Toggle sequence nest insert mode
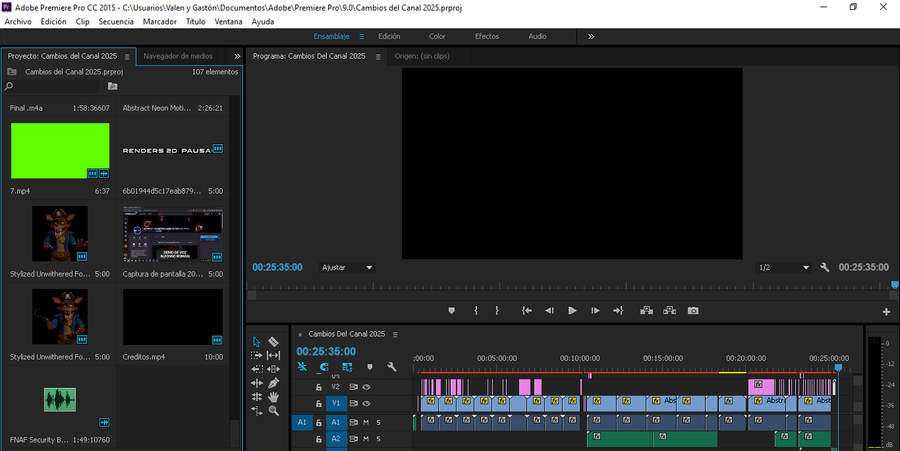 tap(302, 367)
